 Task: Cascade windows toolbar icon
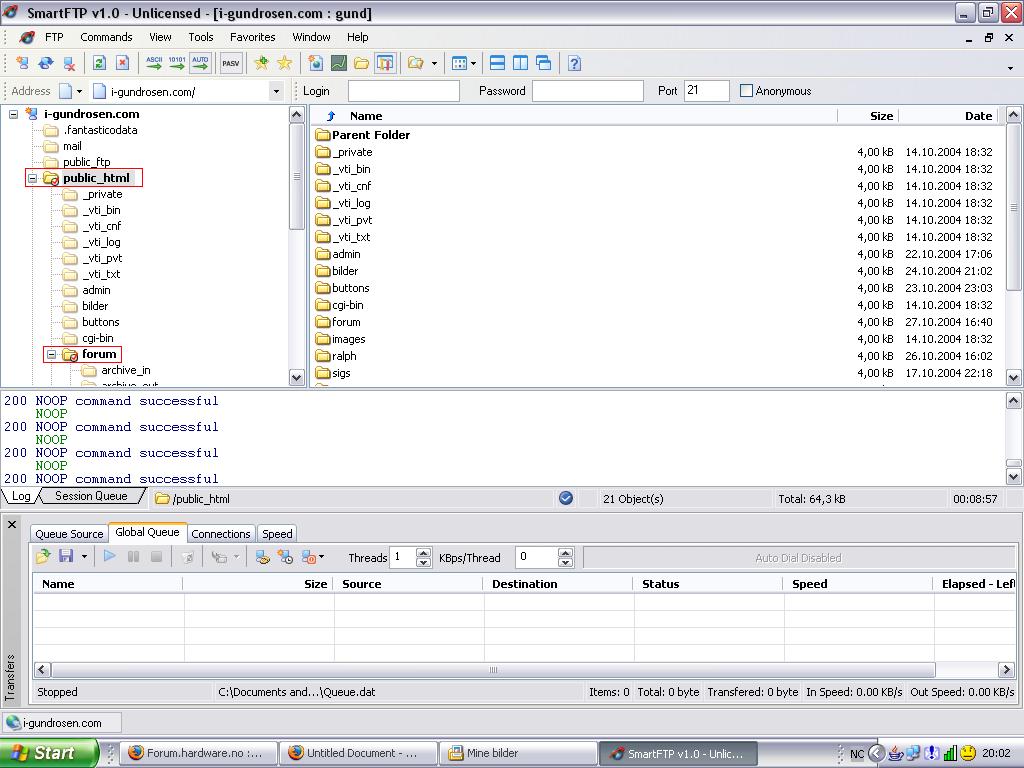coord(543,63)
